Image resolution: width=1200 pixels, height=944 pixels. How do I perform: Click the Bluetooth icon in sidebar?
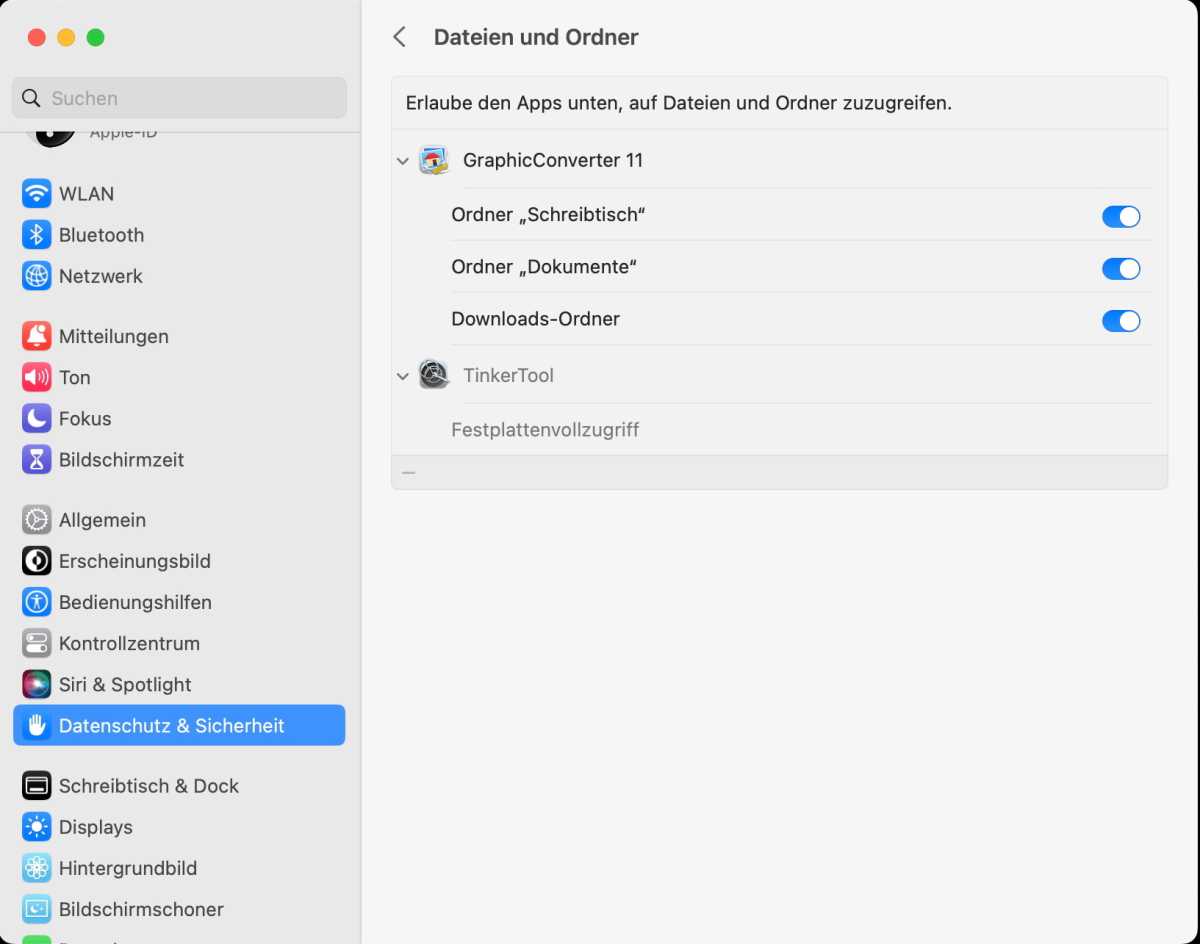point(37,234)
